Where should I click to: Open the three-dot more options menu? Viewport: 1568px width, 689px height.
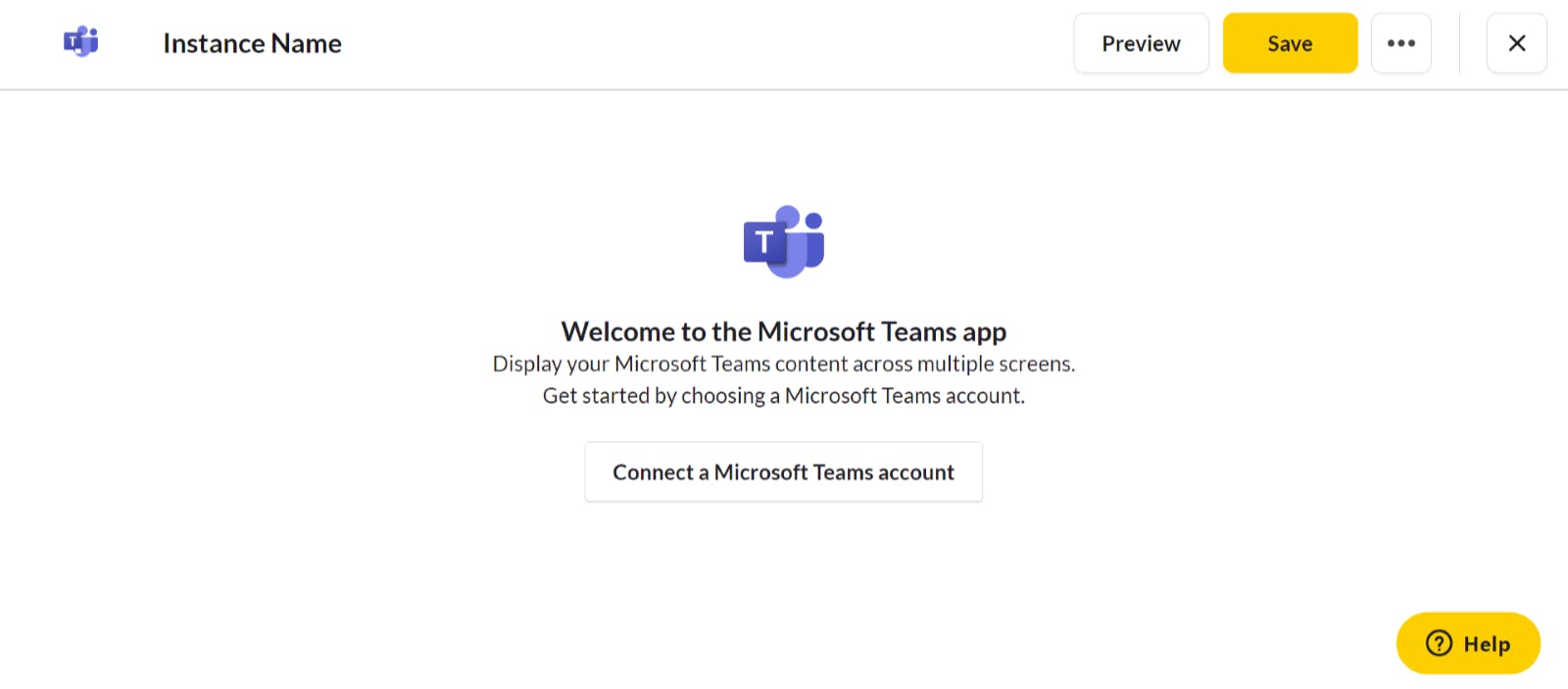click(1400, 43)
